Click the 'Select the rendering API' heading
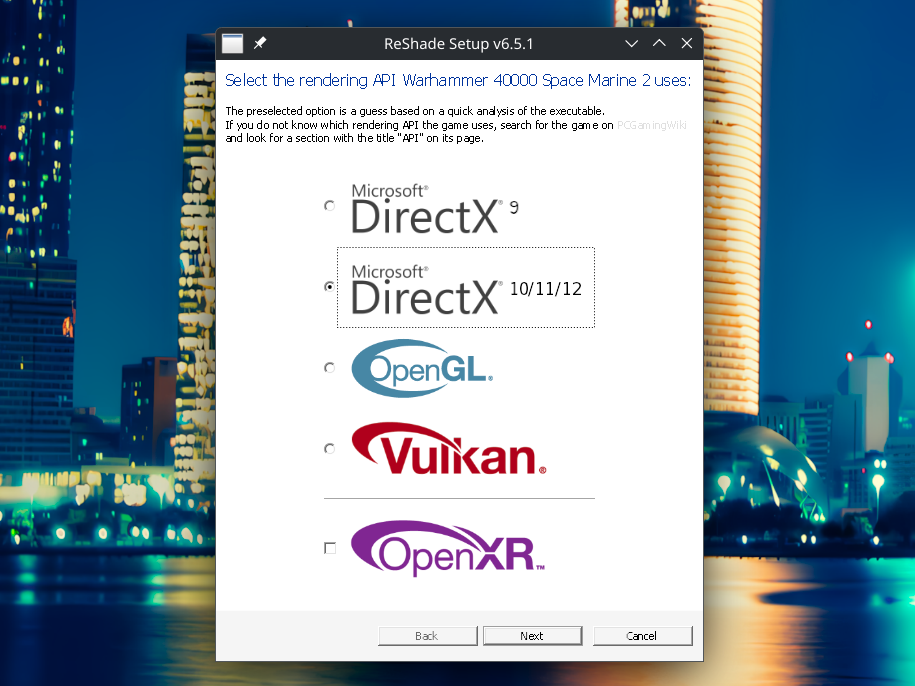The height and width of the screenshot is (686, 915). coord(458,80)
